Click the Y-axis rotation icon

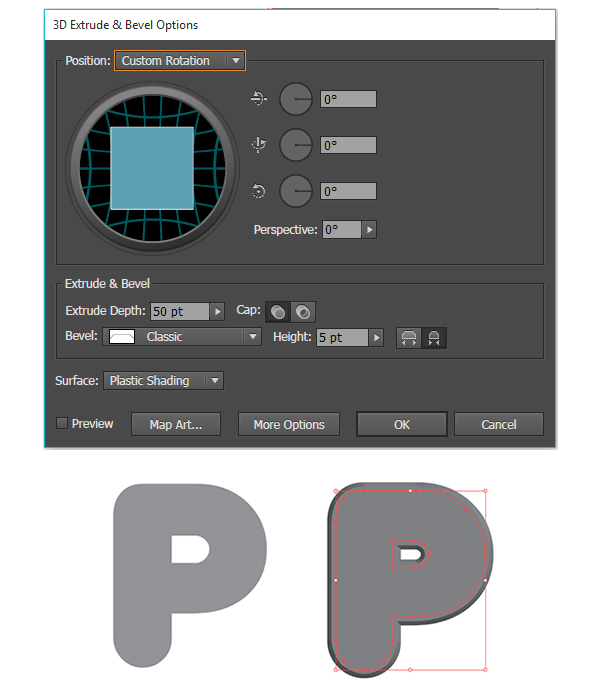coord(259,144)
